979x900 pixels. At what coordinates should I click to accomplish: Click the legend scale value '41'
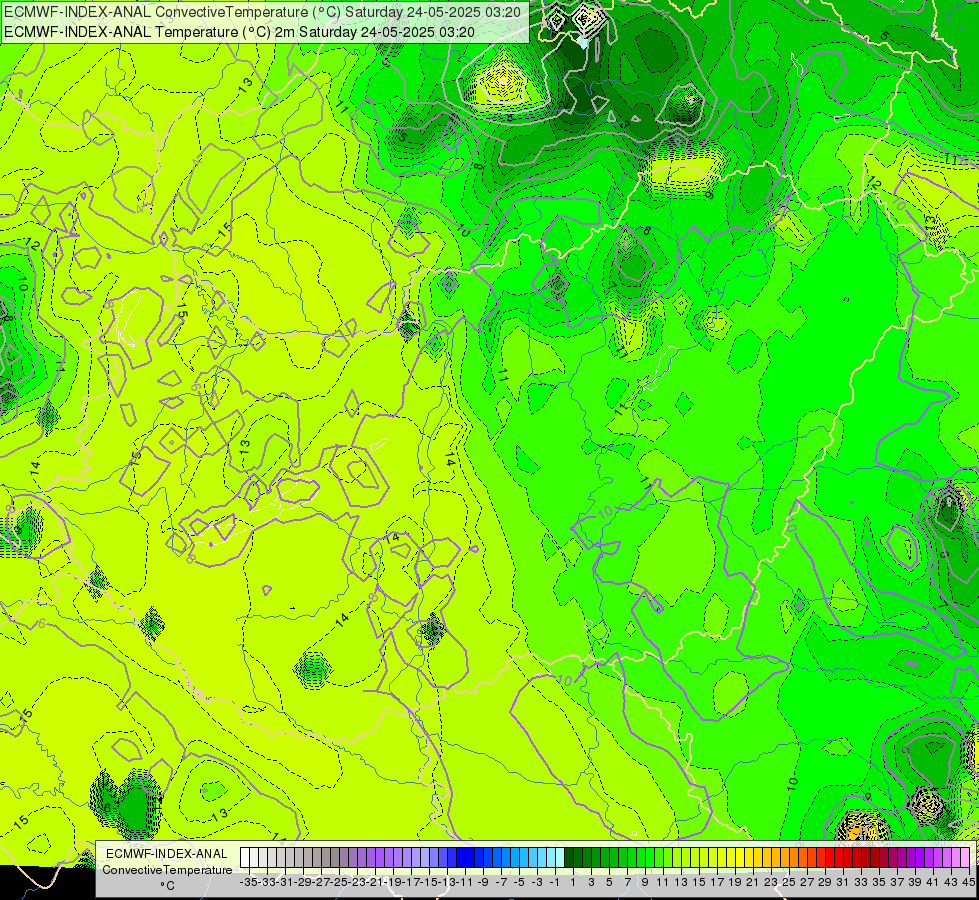point(933,883)
